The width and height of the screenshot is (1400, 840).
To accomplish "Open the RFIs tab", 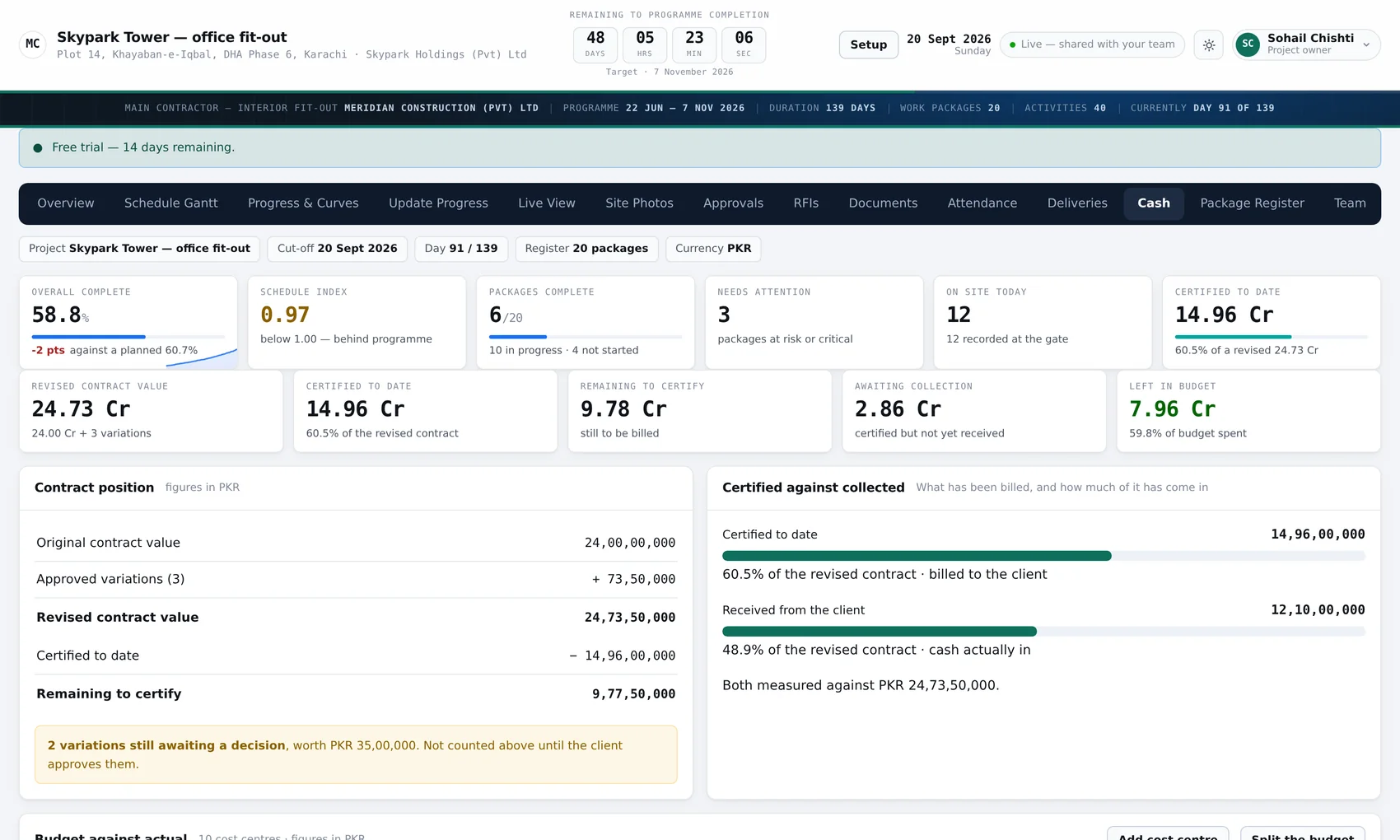I will [806, 203].
